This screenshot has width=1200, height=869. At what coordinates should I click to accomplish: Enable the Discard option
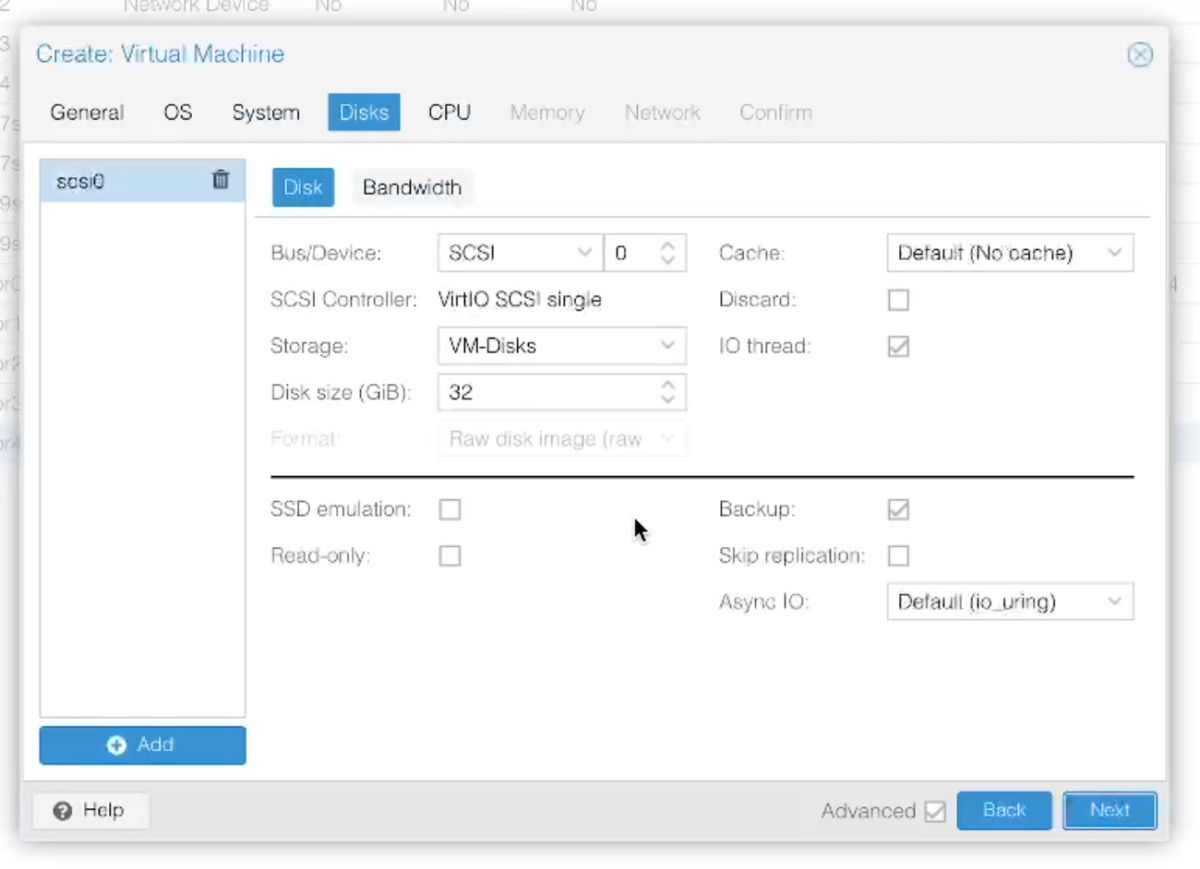coord(898,299)
